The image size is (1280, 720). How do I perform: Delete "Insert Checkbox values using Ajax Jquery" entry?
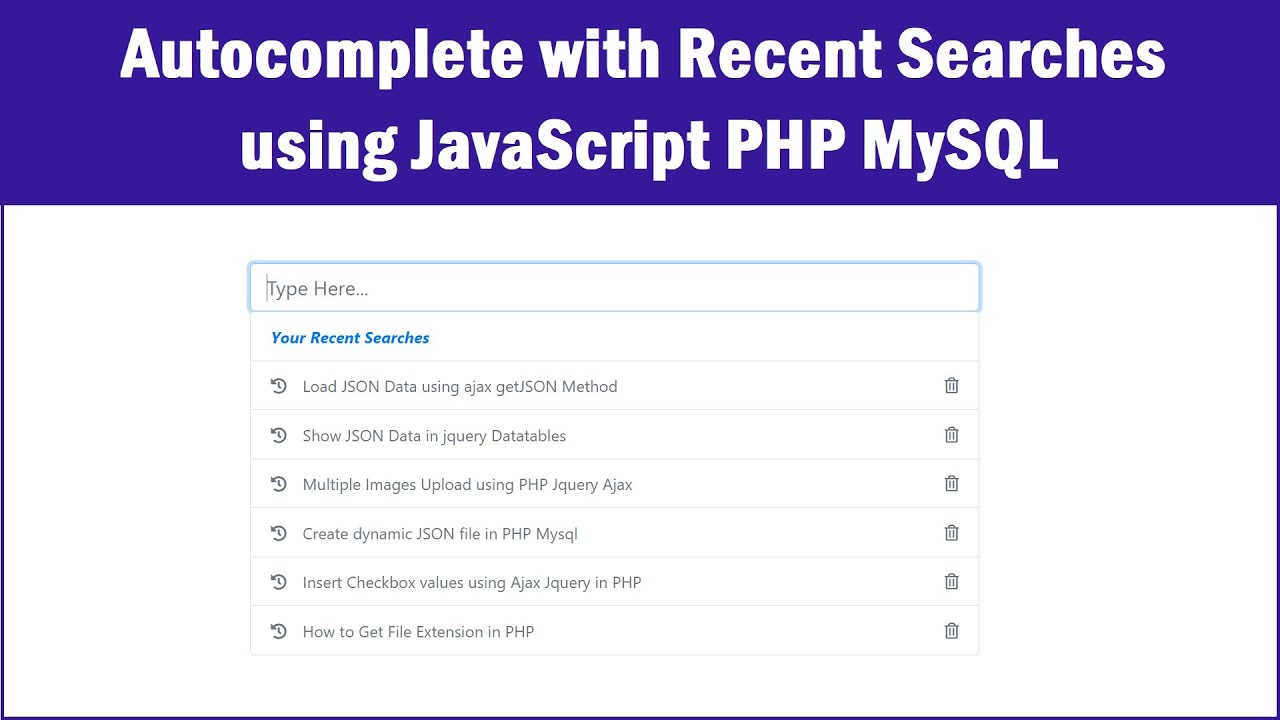tap(951, 582)
